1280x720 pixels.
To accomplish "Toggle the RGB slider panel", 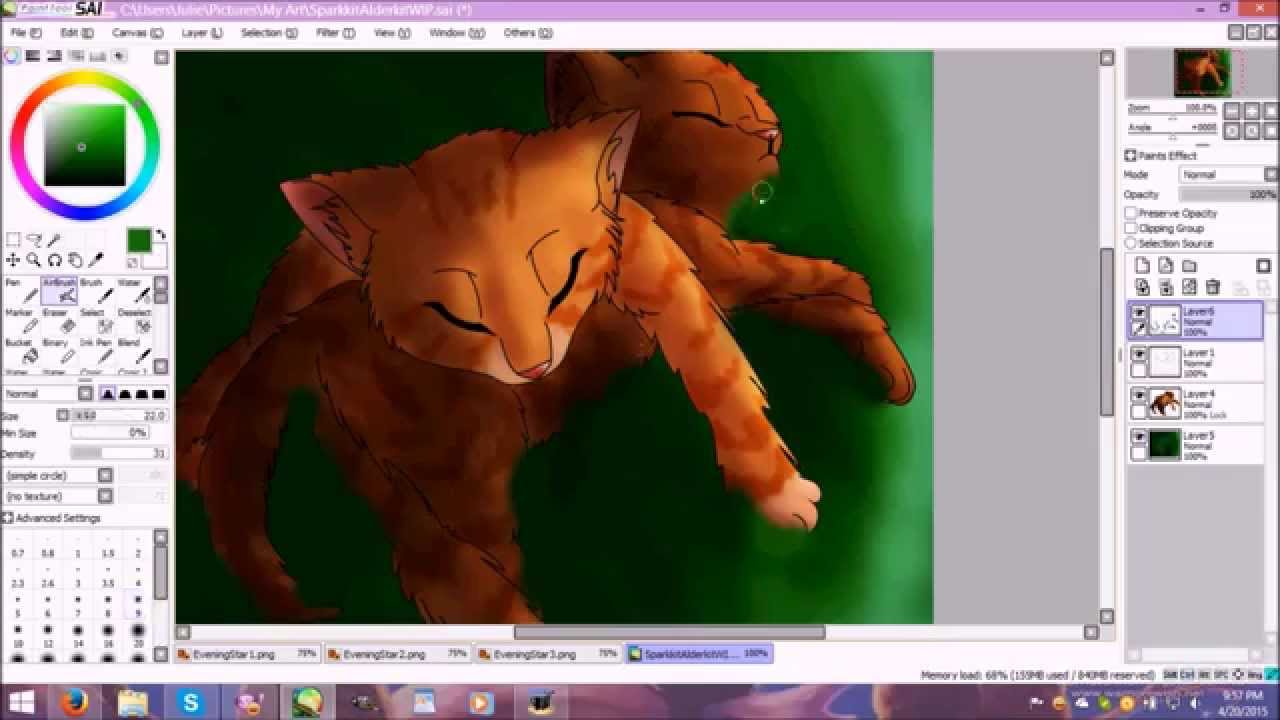I will [x=32, y=57].
